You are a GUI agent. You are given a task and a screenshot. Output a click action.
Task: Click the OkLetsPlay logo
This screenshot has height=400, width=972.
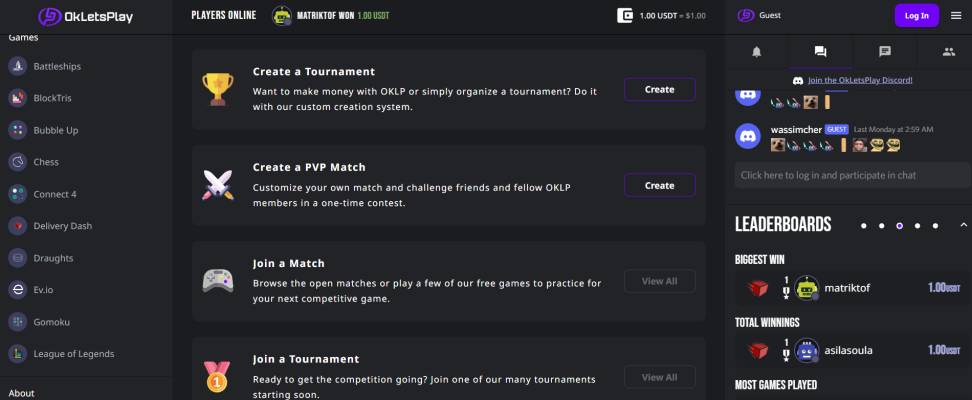86,16
